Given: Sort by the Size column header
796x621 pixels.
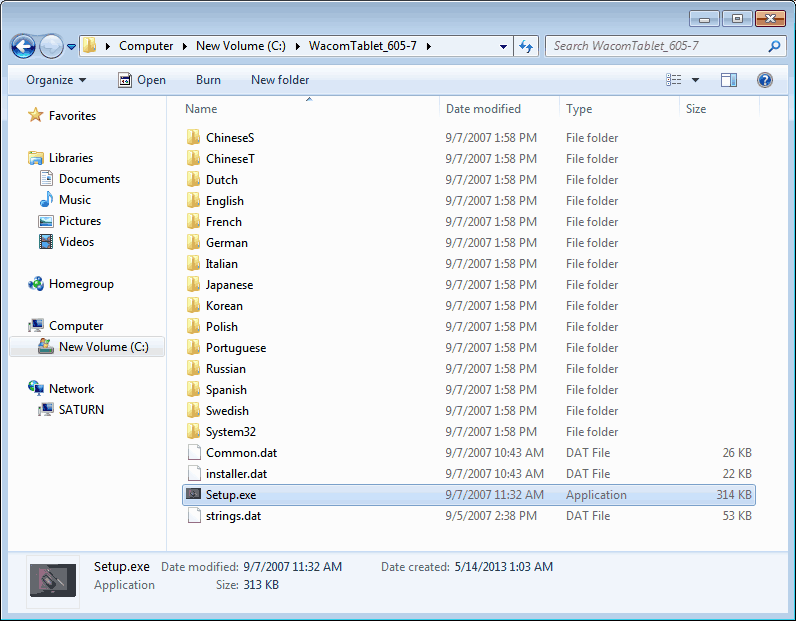Looking at the screenshot, I should click(x=719, y=109).
